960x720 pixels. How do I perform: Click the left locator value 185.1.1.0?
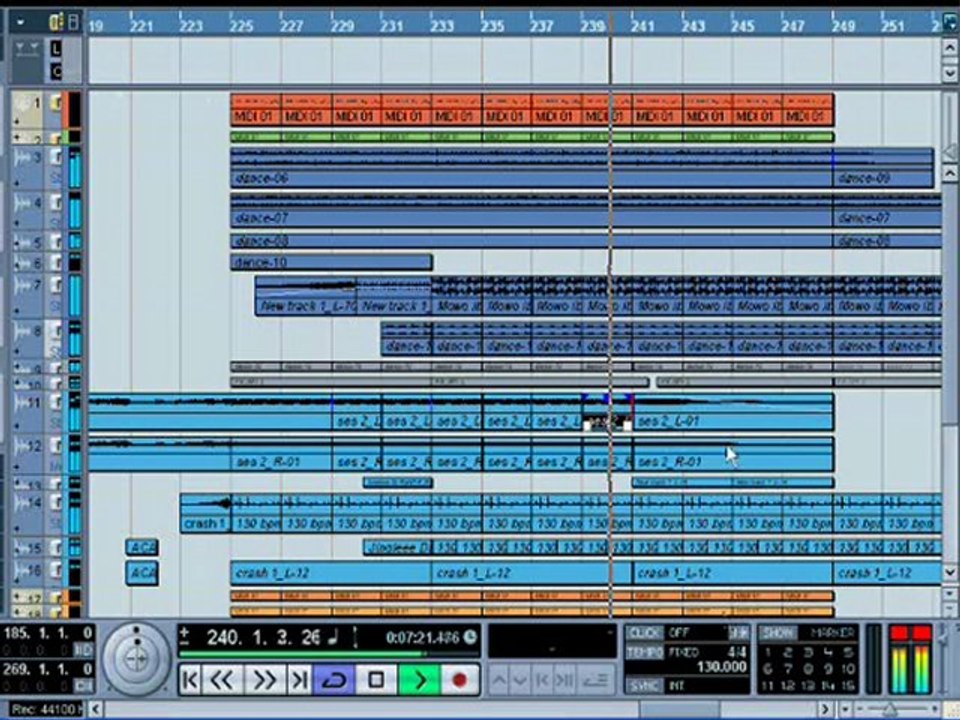[x=48, y=633]
